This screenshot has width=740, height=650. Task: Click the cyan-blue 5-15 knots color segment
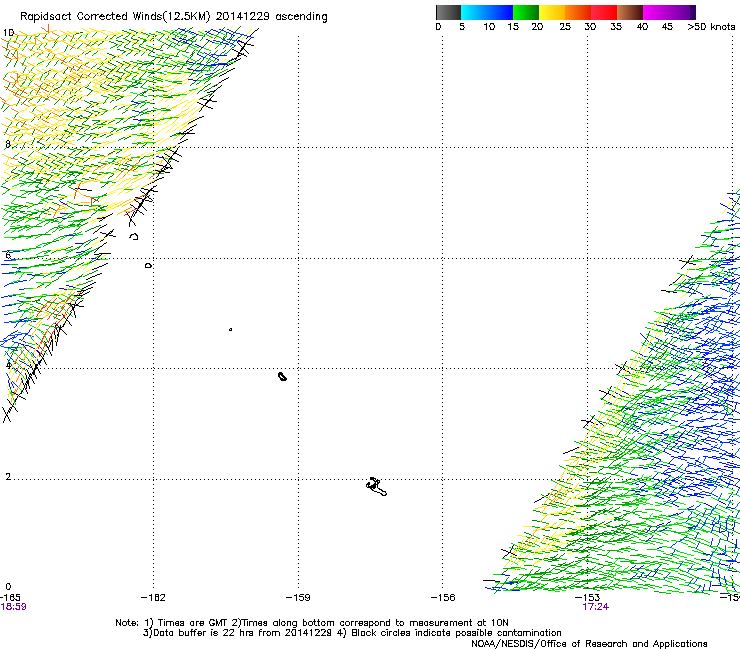pos(487,12)
